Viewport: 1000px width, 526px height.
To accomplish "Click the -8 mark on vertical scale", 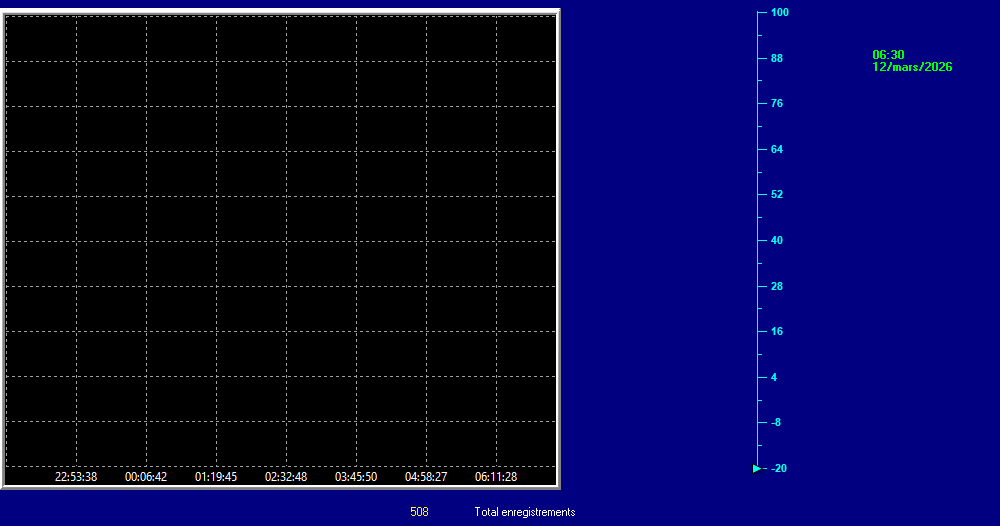I will (776, 423).
